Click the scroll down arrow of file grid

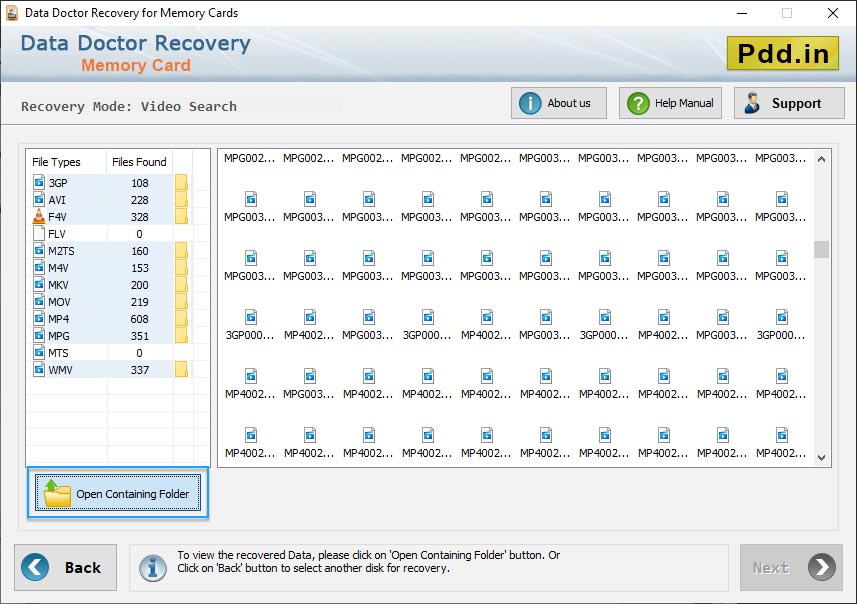821,458
